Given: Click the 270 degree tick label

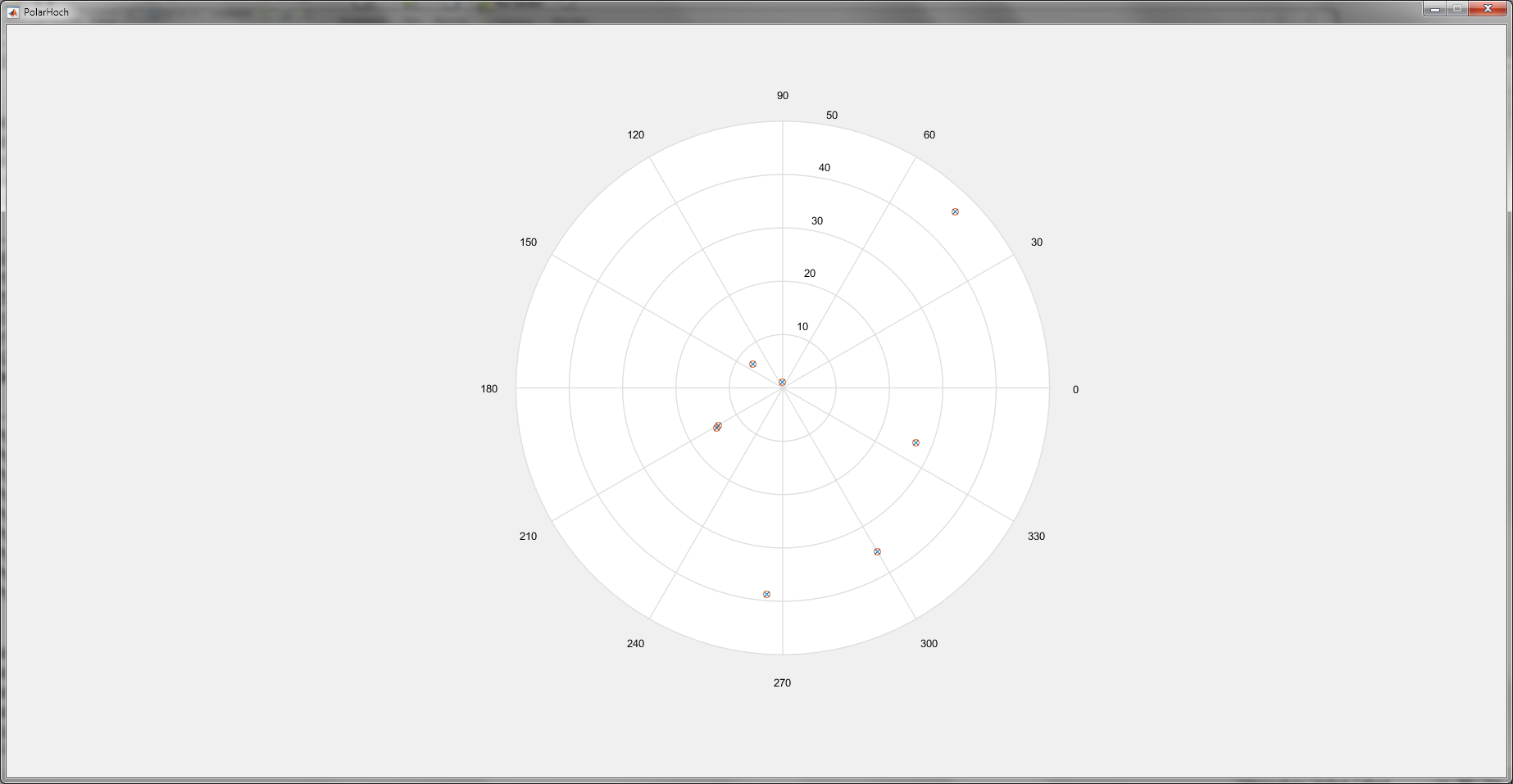Looking at the screenshot, I should click(782, 683).
